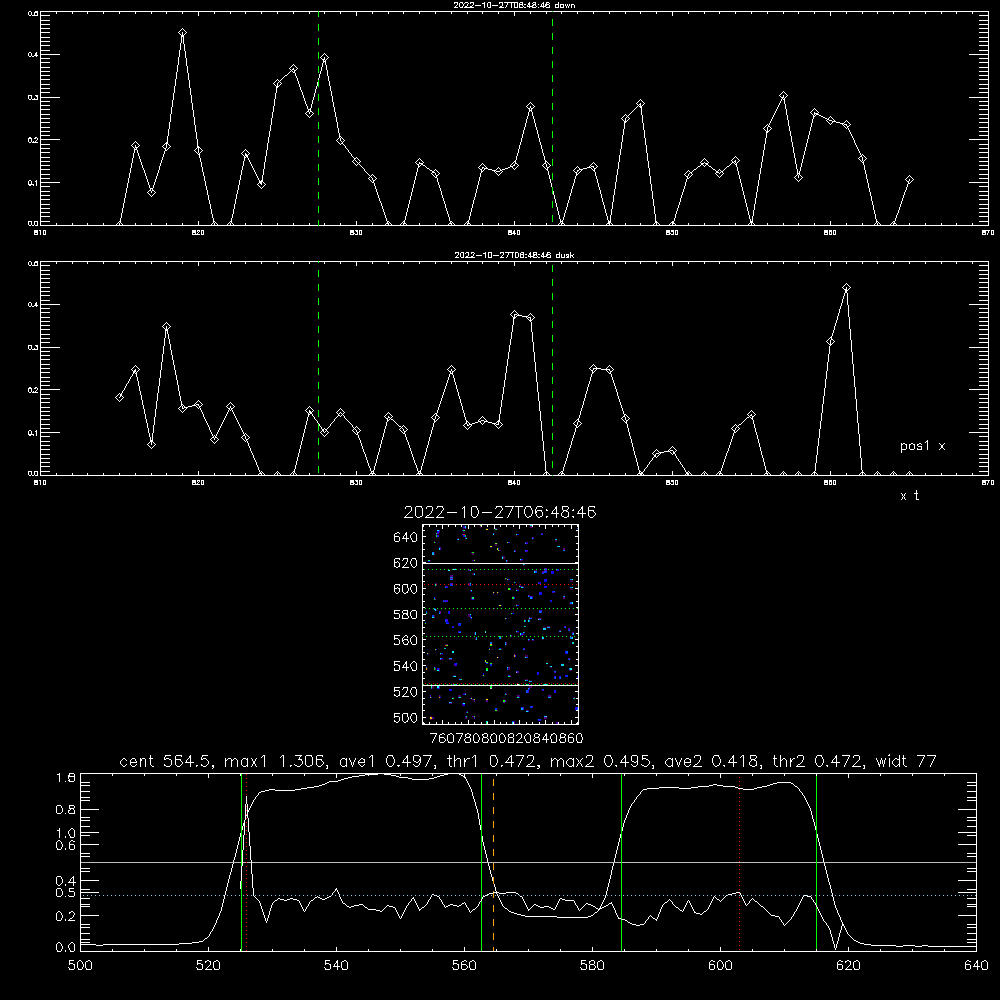Click the solid white horizontal threshold line in bottom plot
The image size is (1000, 1000).
click(x=528, y=862)
